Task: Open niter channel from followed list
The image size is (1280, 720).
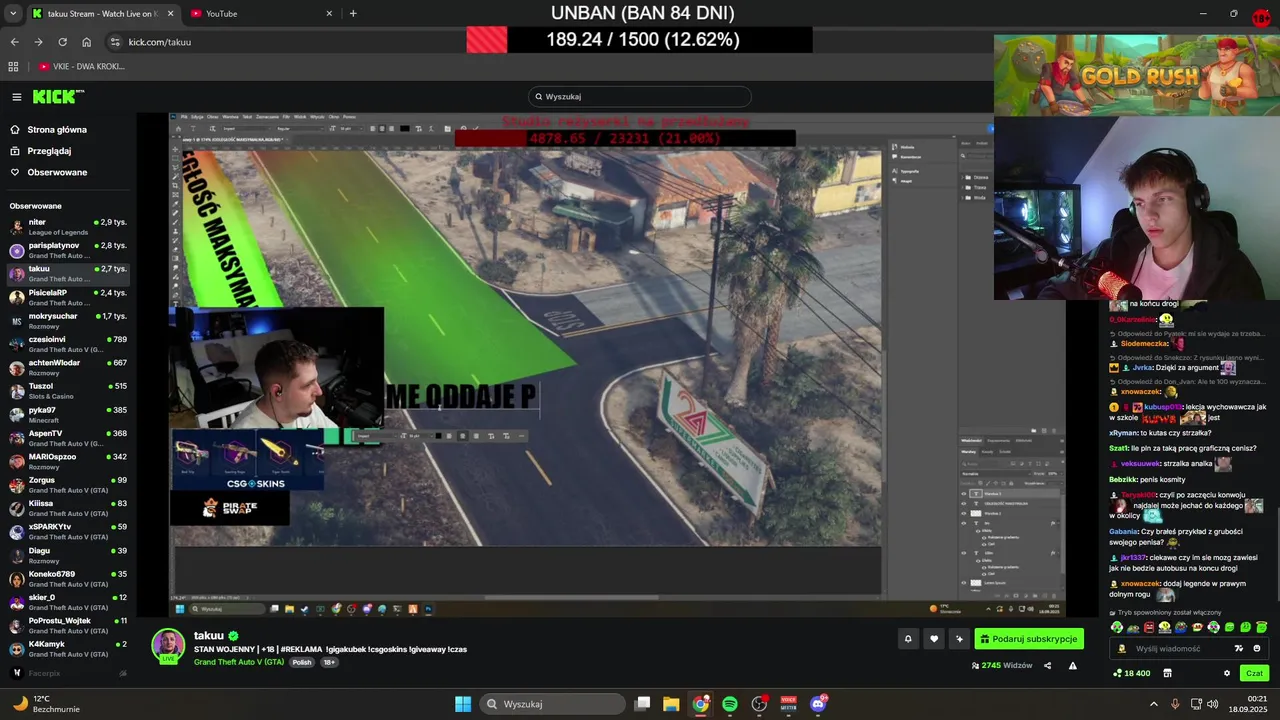Action: 68,226
